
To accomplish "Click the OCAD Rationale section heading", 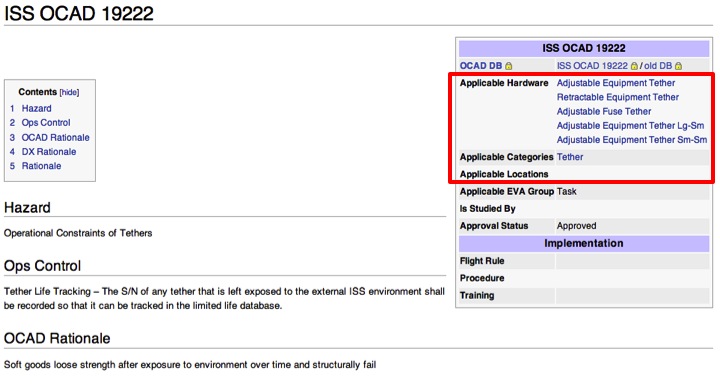I will [57, 339].
